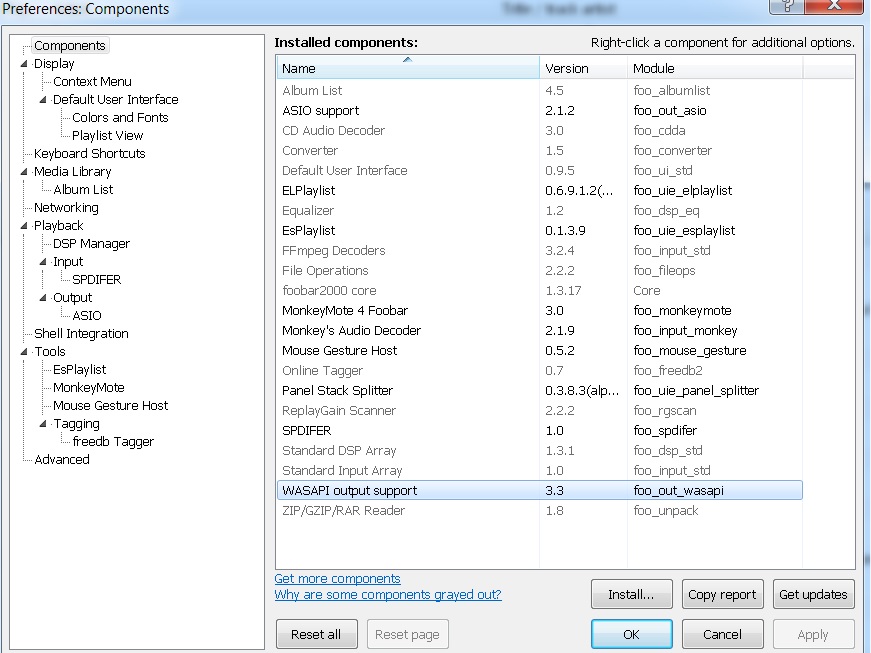871x653 pixels.
Task: Click the Reset all button
Action: click(316, 634)
